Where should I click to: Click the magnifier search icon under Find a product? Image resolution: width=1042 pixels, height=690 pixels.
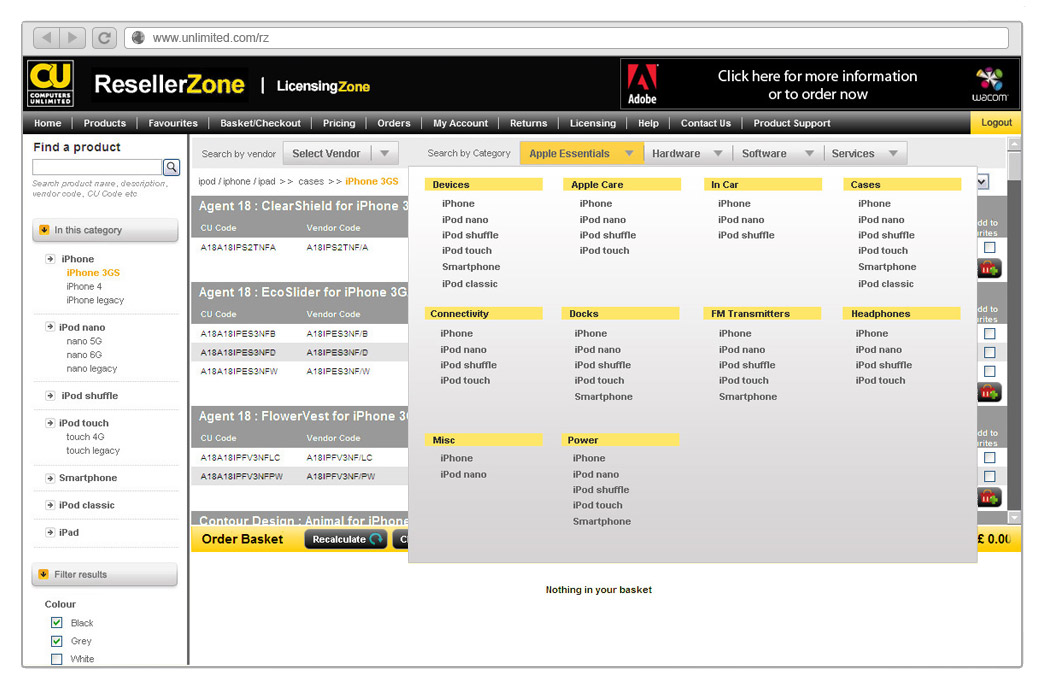[171, 167]
